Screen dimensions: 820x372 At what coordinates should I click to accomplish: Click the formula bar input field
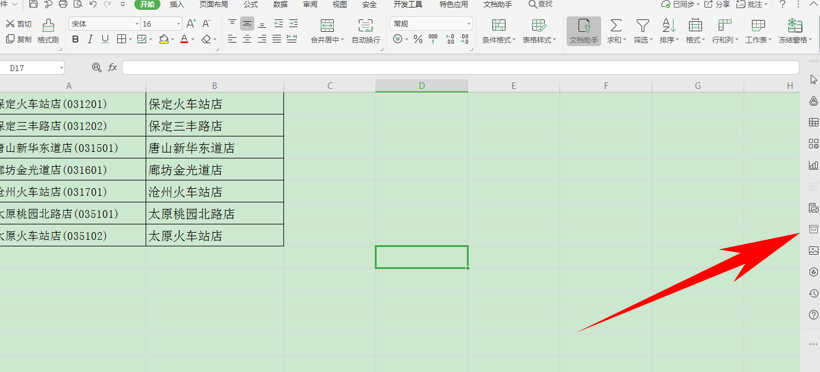[x=460, y=67]
